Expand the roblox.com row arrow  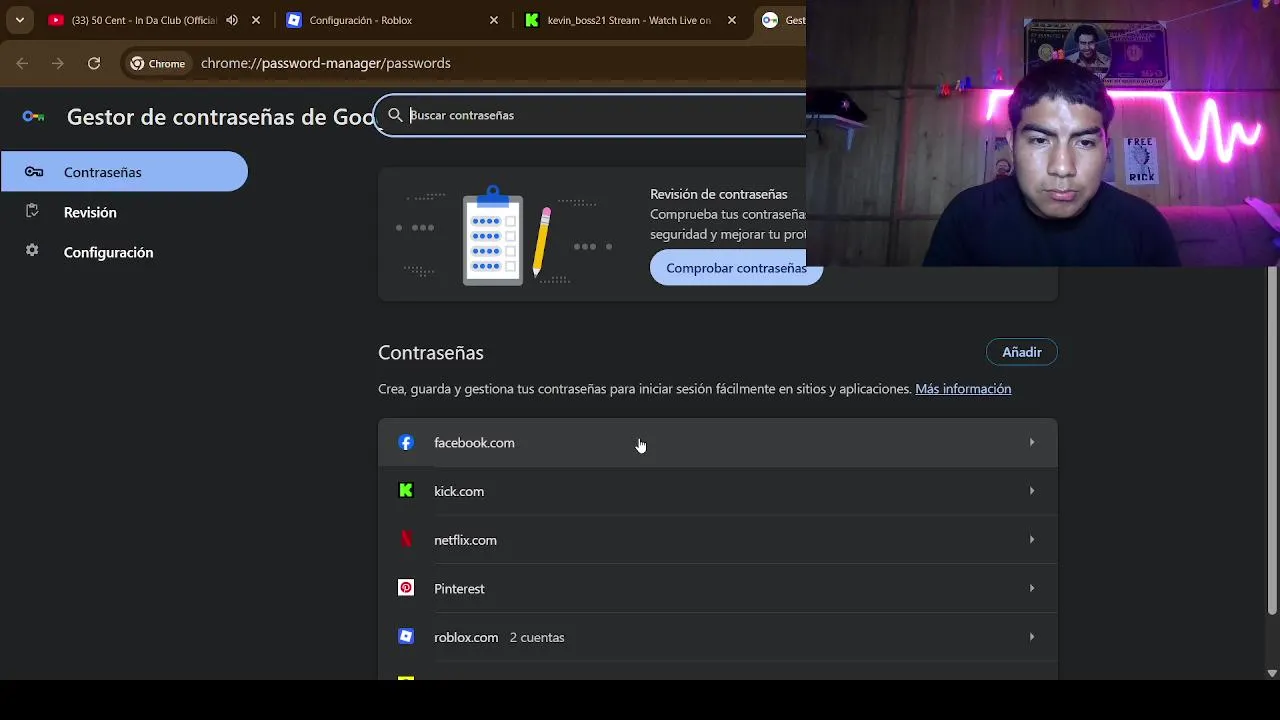(x=1032, y=637)
